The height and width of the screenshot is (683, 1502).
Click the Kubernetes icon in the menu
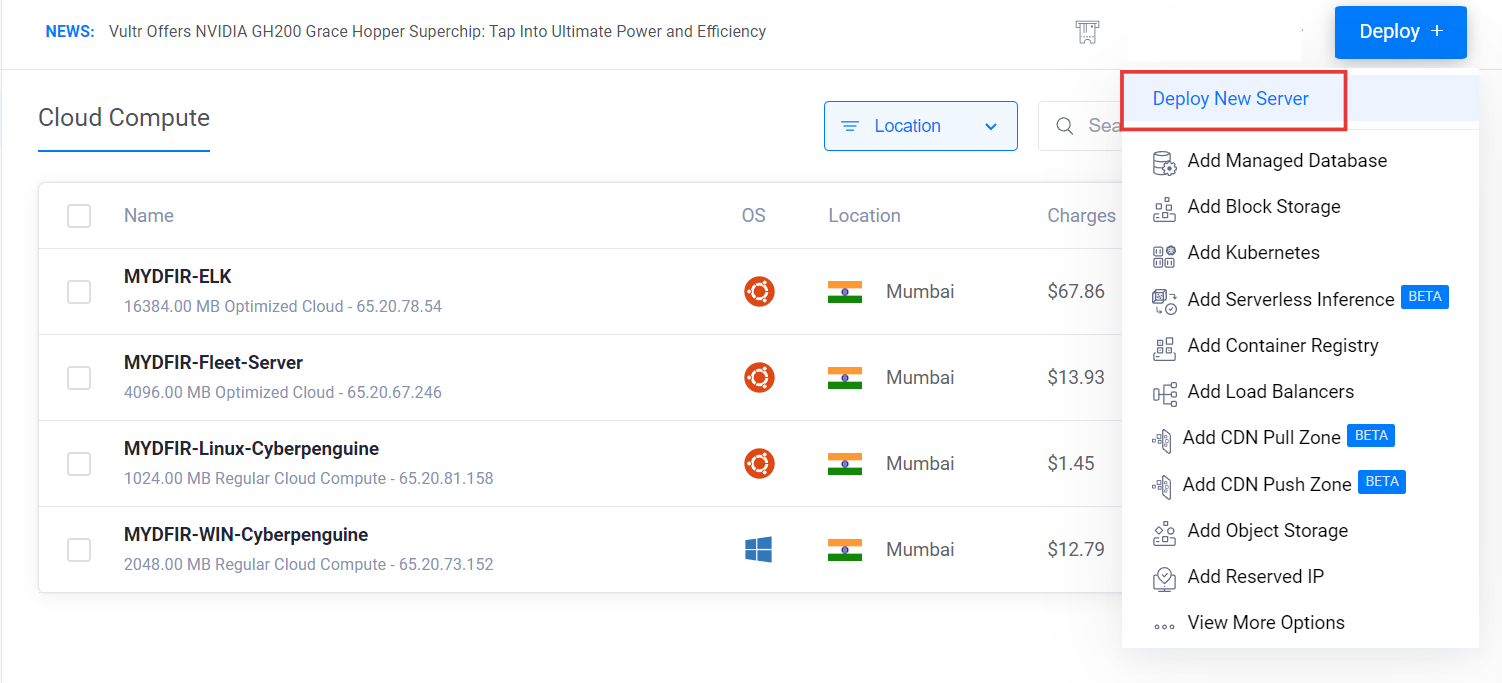click(1164, 254)
